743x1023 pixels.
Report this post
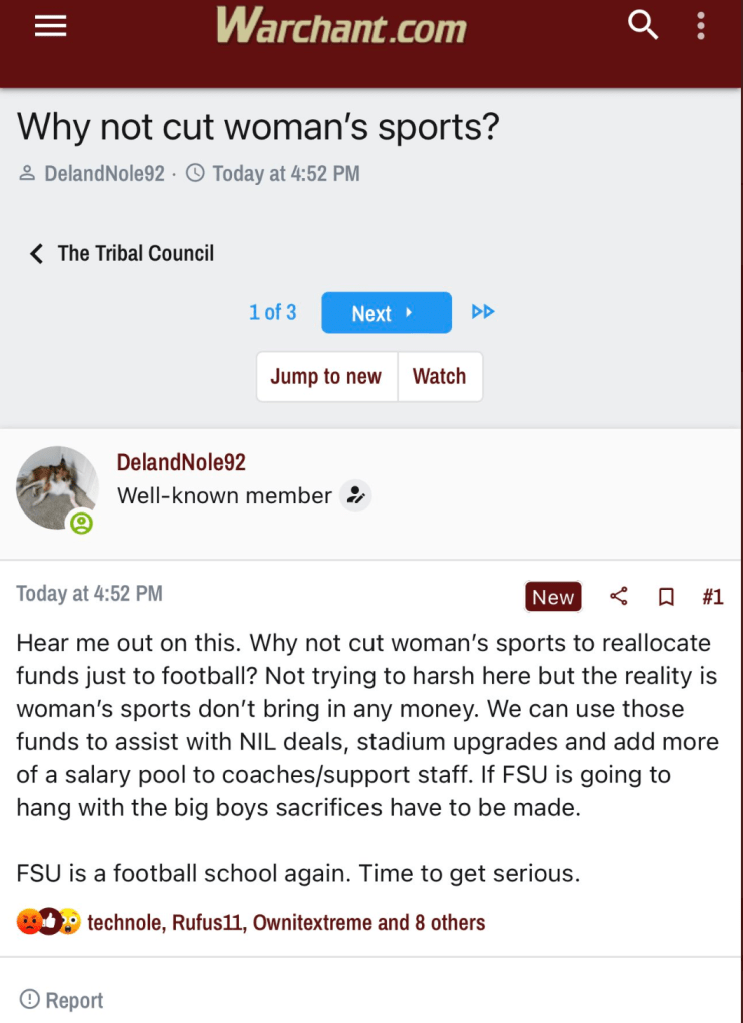(x=62, y=1000)
